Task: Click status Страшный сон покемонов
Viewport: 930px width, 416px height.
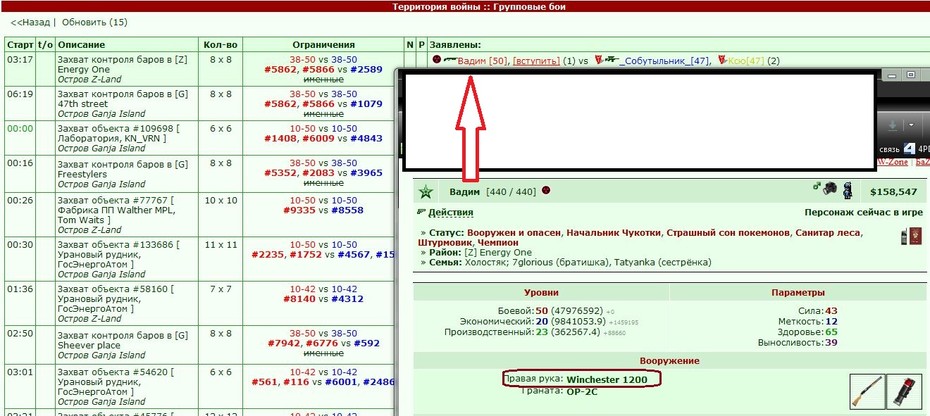Action: (728, 233)
